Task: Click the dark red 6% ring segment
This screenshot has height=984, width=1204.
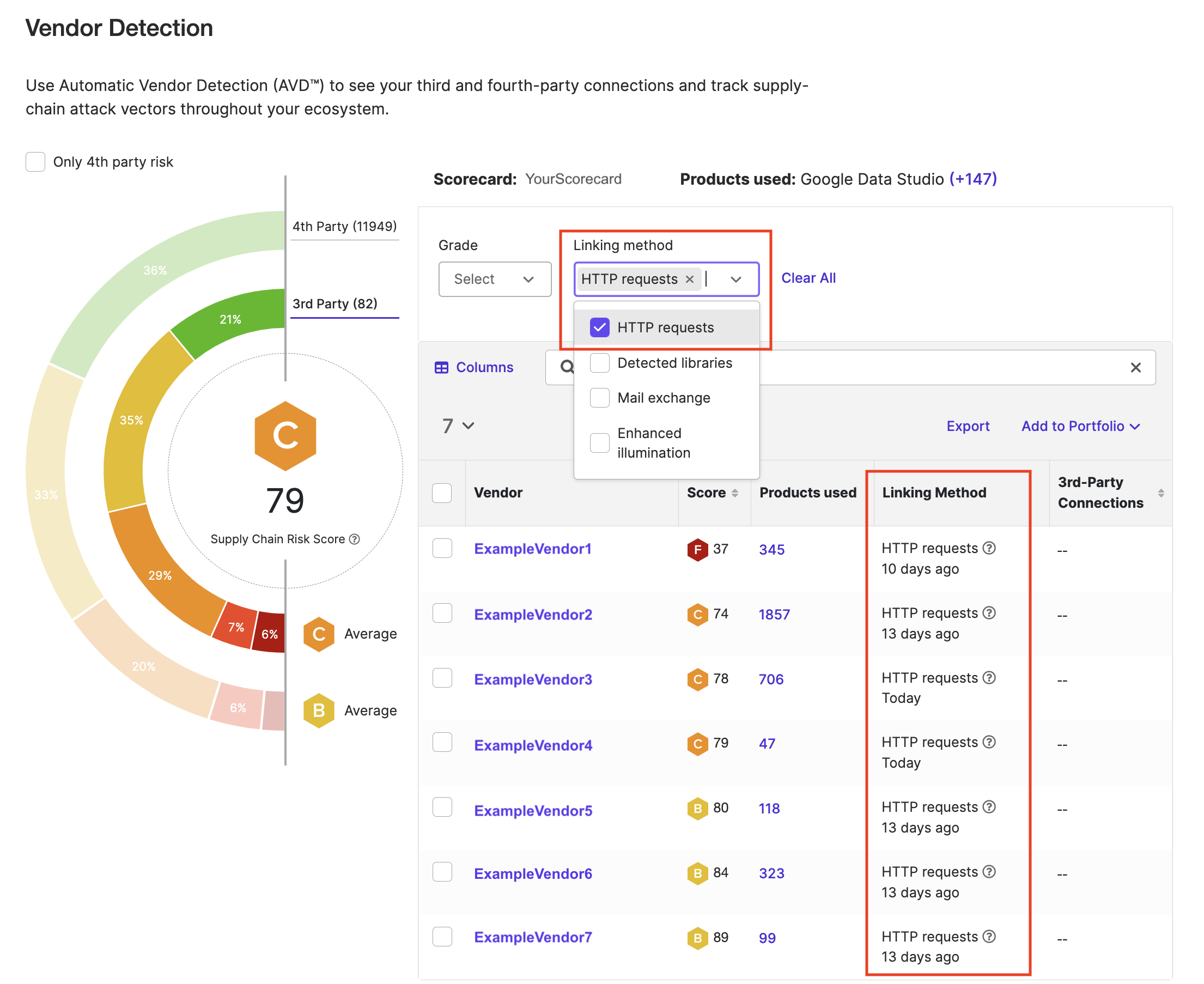Action: coord(270,633)
